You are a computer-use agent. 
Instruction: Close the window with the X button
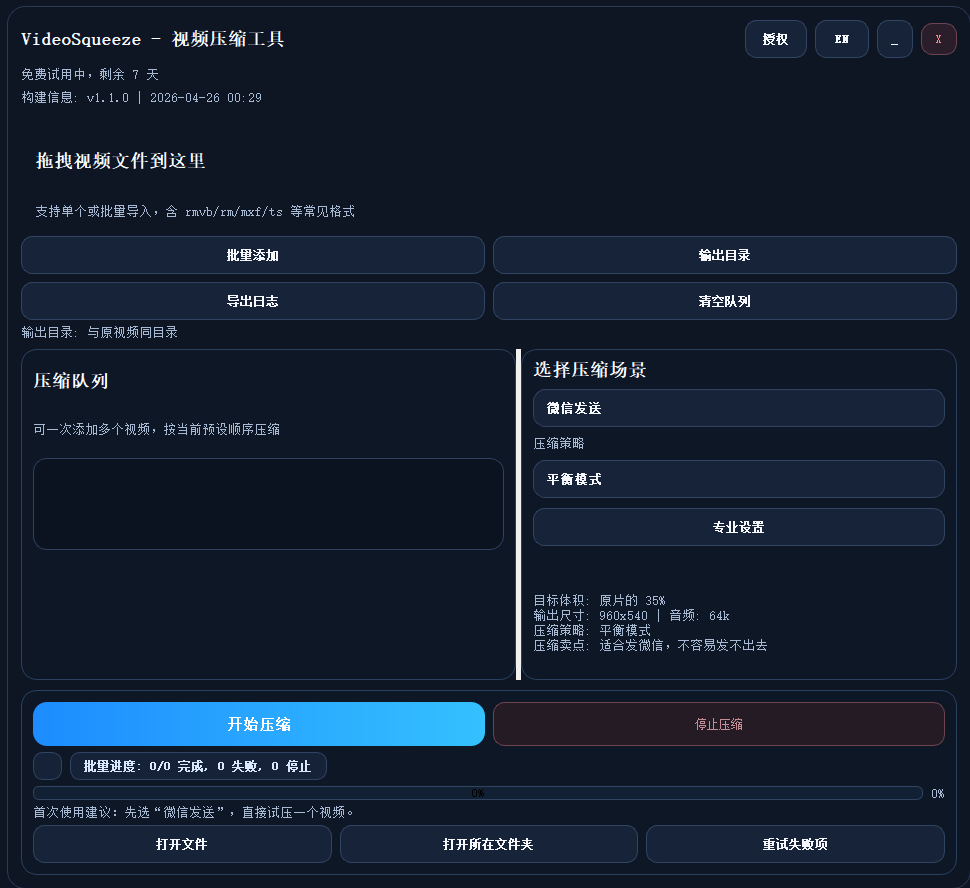click(x=938, y=39)
